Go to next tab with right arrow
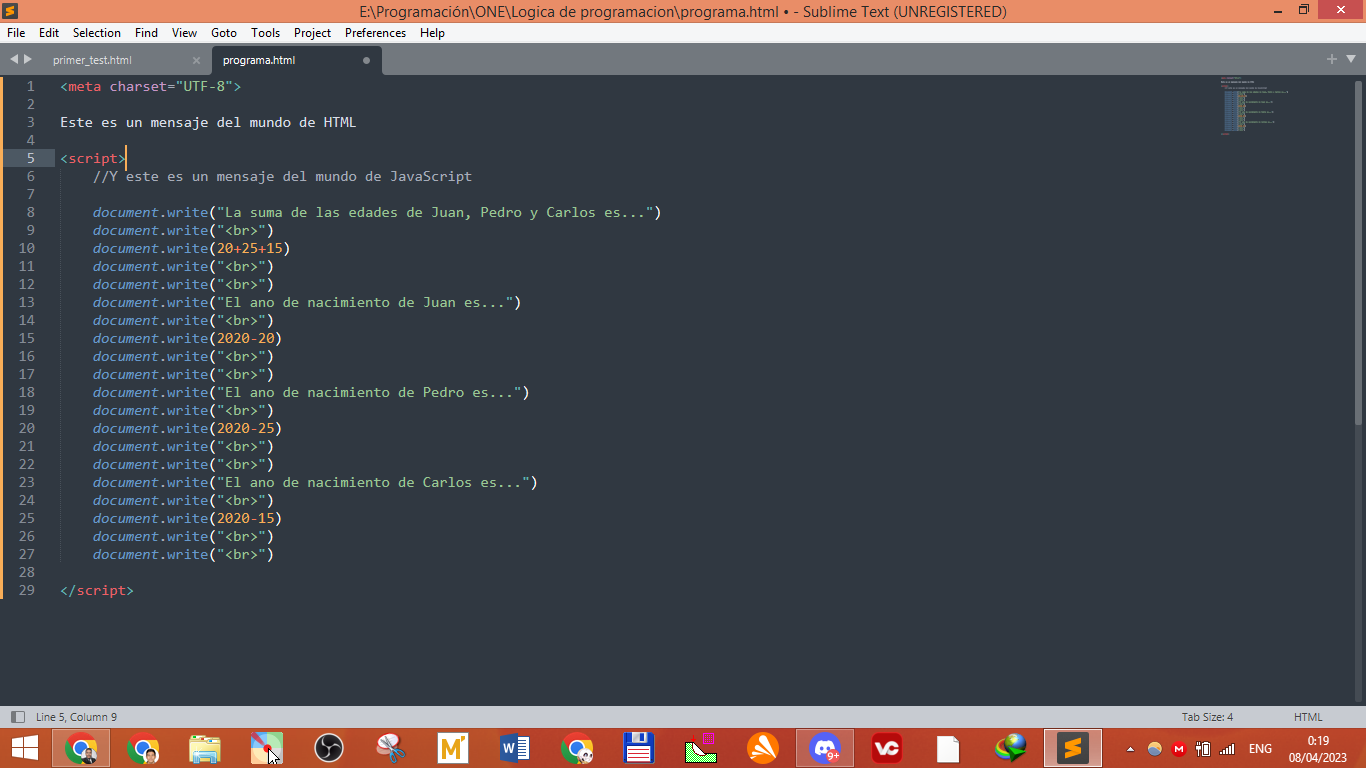Image resolution: width=1366 pixels, height=768 pixels. click(x=28, y=60)
